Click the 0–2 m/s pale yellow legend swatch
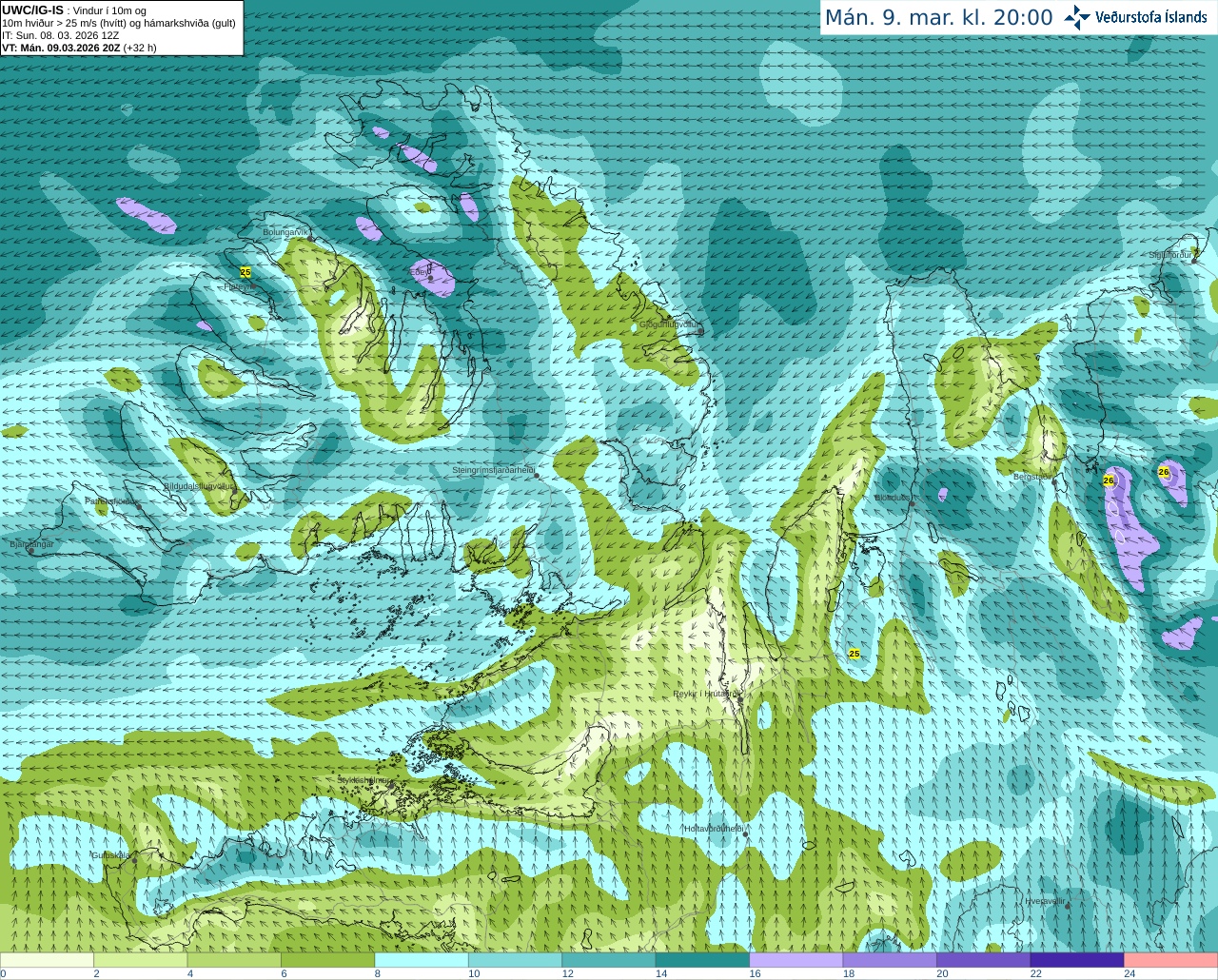Viewport: 1218px width, 980px height. [47, 960]
